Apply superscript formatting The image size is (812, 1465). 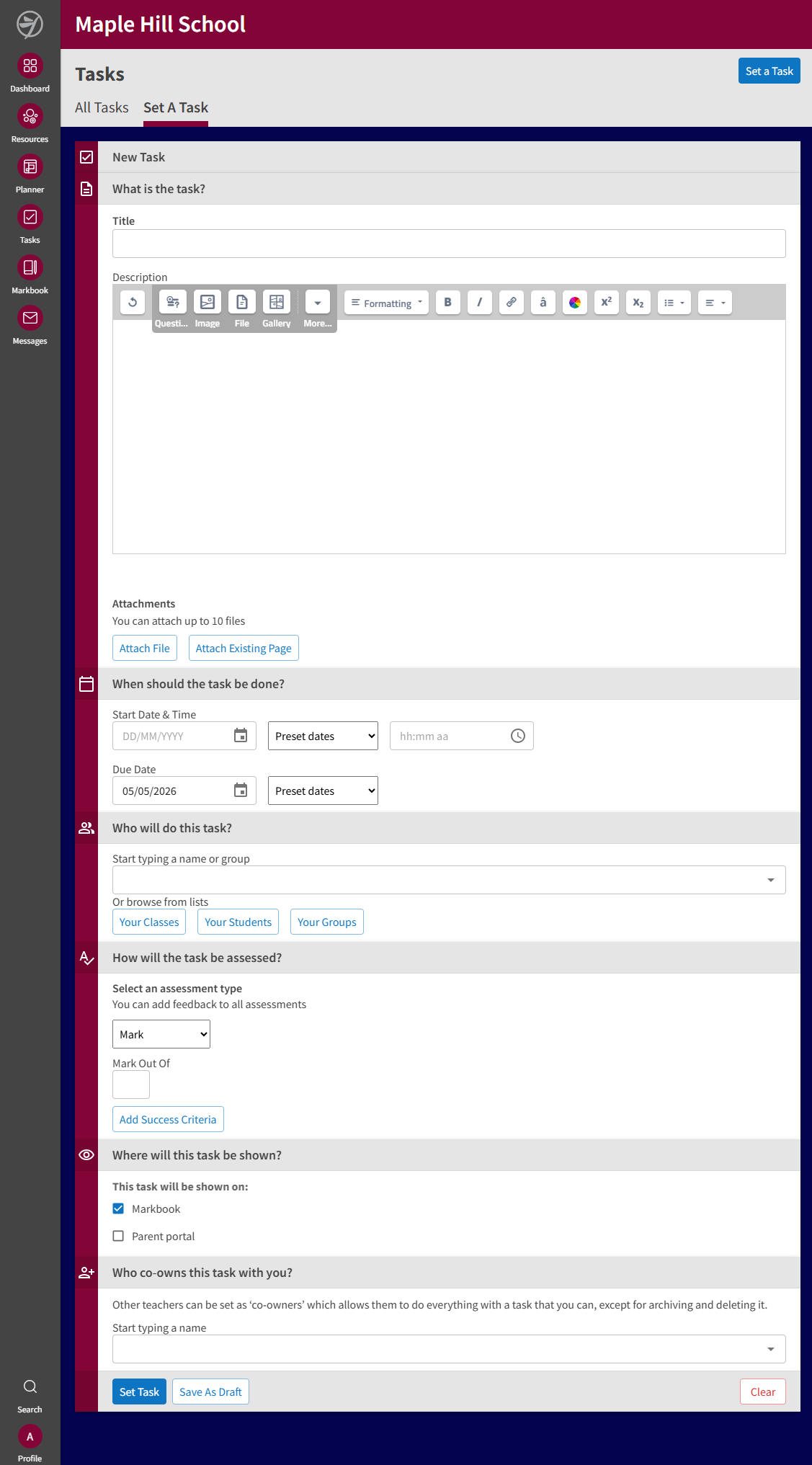pos(607,302)
